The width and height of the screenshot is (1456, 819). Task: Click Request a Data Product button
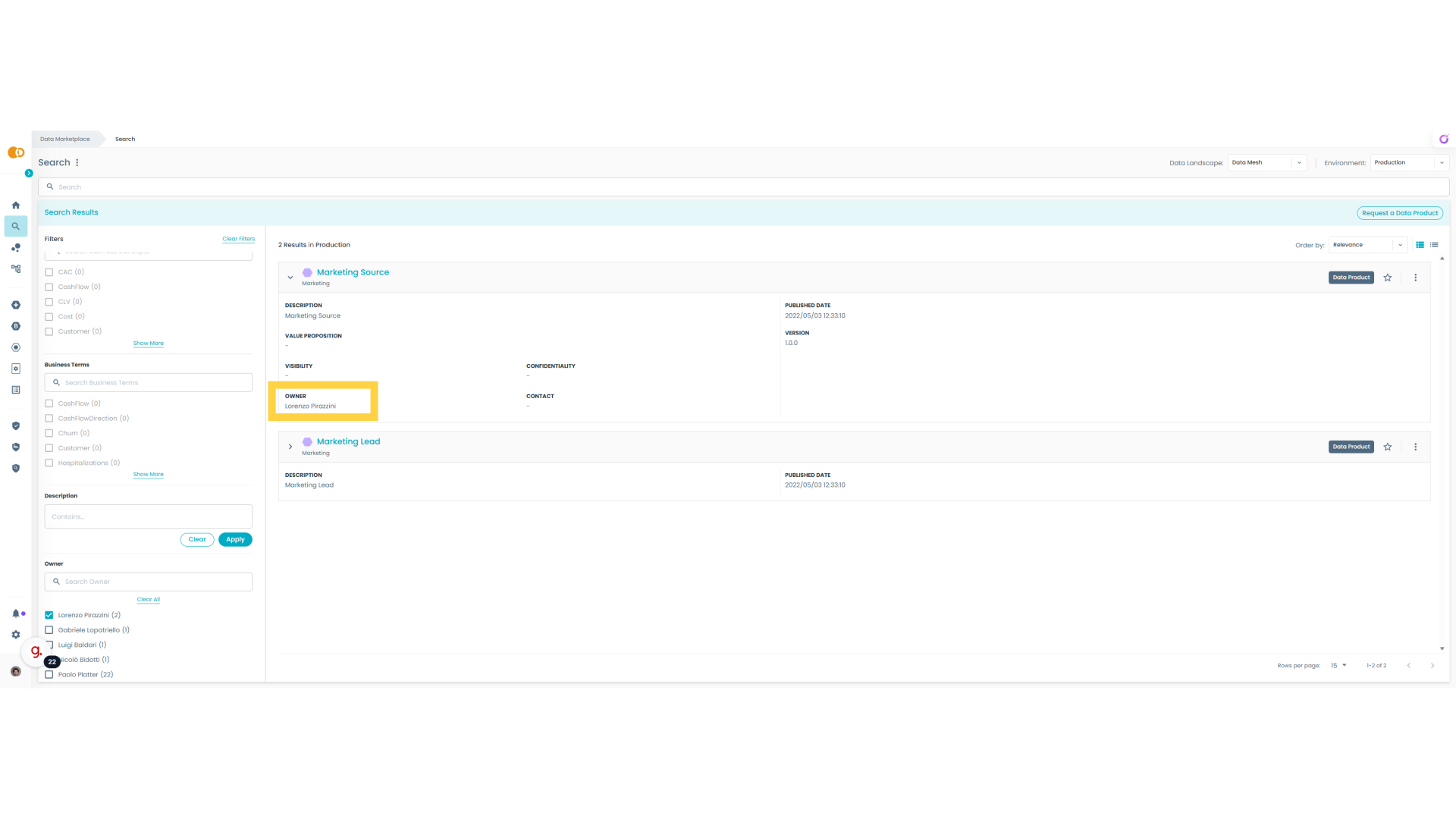1400,213
